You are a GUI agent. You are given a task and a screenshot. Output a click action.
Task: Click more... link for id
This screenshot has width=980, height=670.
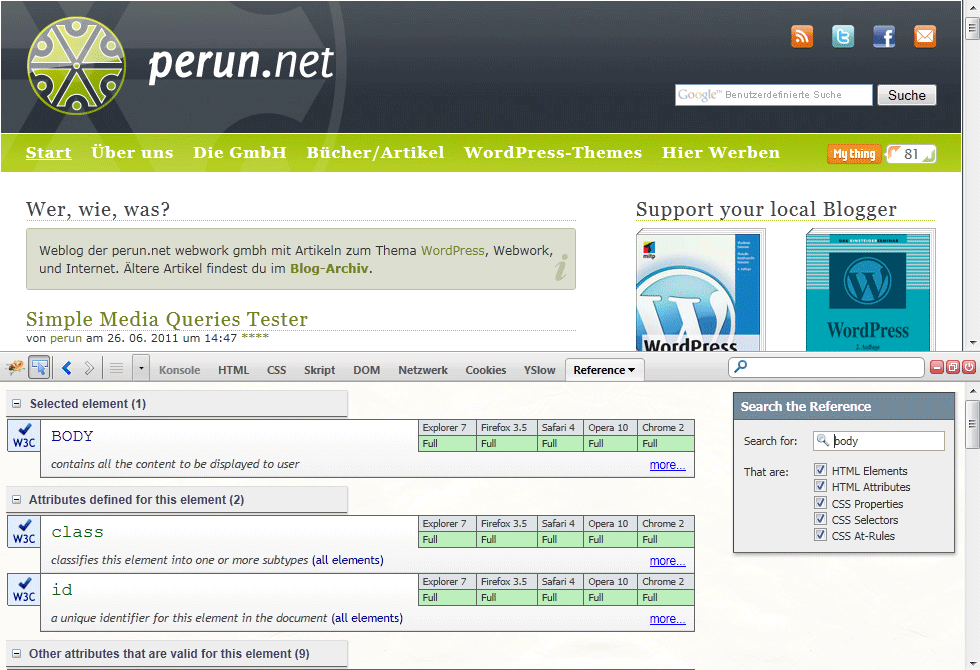(668, 619)
